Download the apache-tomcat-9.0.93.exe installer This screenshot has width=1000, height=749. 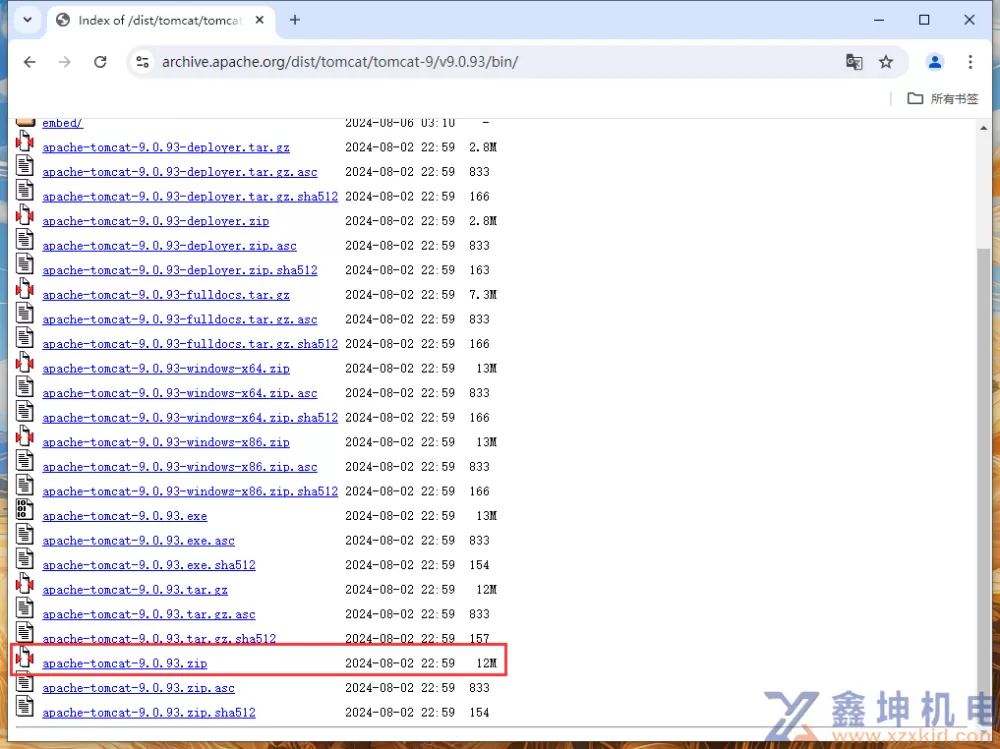pos(124,516)
